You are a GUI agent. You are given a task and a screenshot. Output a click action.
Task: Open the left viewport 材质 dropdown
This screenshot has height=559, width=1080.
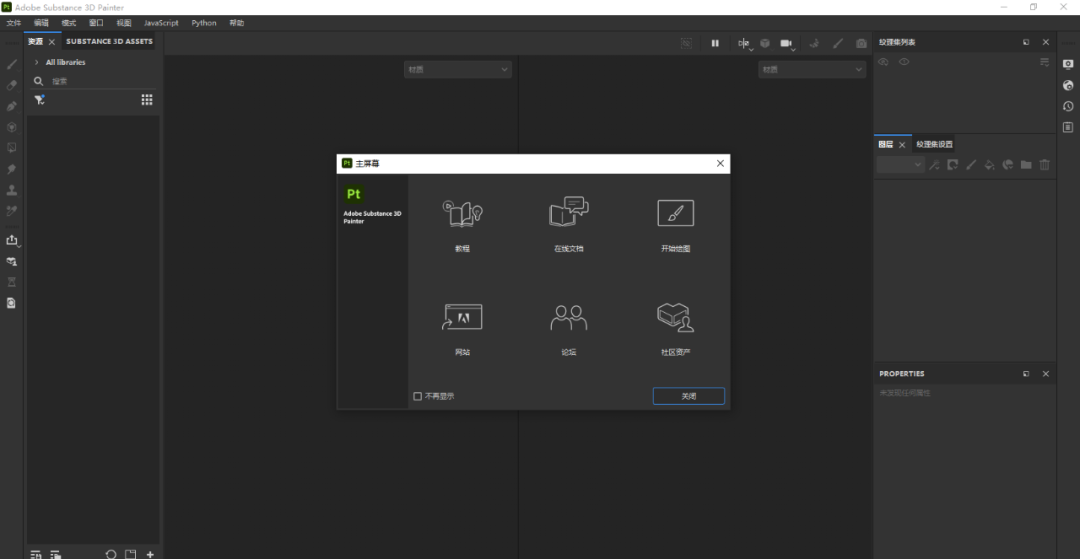point(458,70)
